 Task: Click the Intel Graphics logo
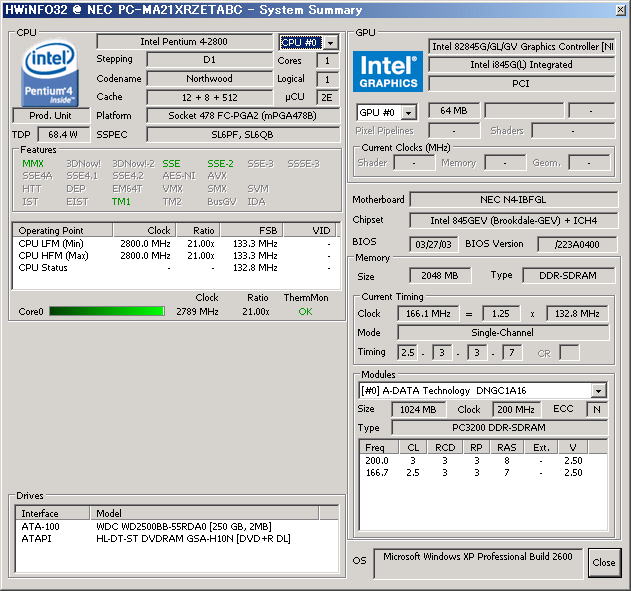[x=388, y=71]
